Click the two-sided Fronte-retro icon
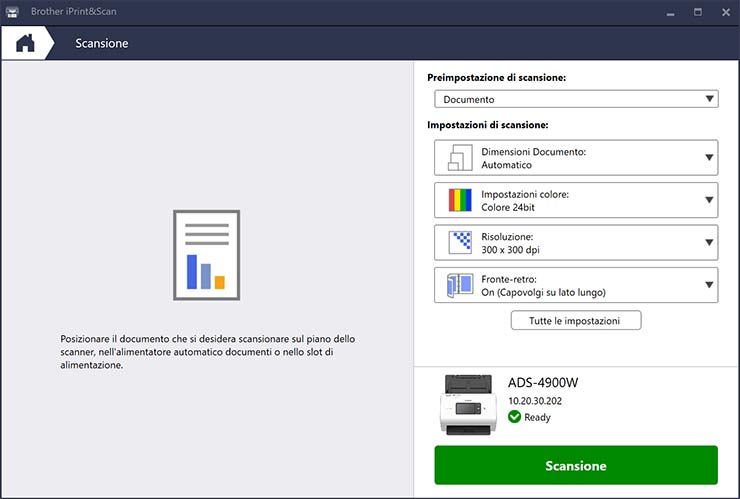This screenshot has width=740, height=499. (x=460, y=285)
